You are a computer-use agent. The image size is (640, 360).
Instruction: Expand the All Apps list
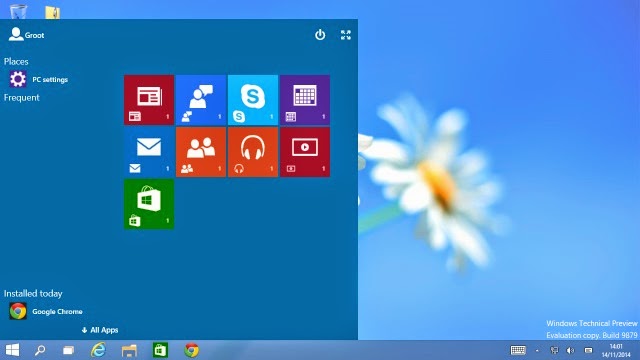tap(100, 330)
